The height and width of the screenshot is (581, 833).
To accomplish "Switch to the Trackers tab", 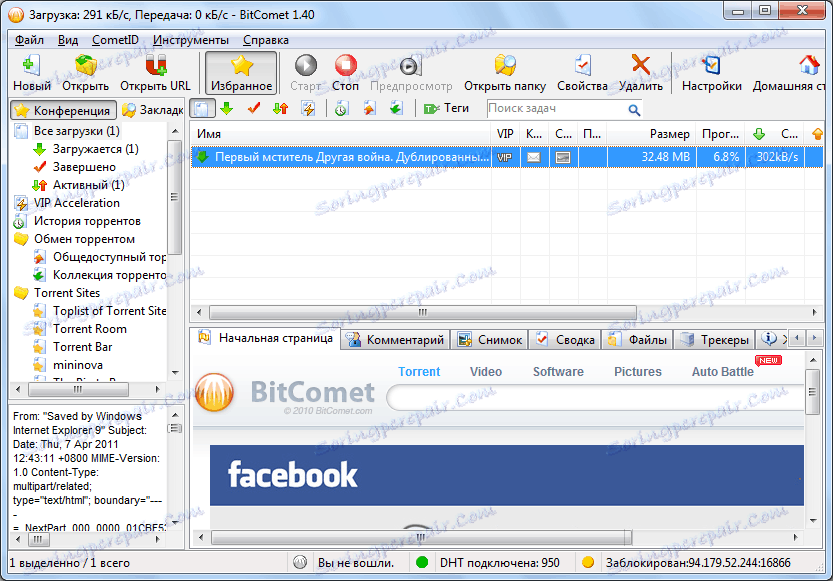I will 714,340.
